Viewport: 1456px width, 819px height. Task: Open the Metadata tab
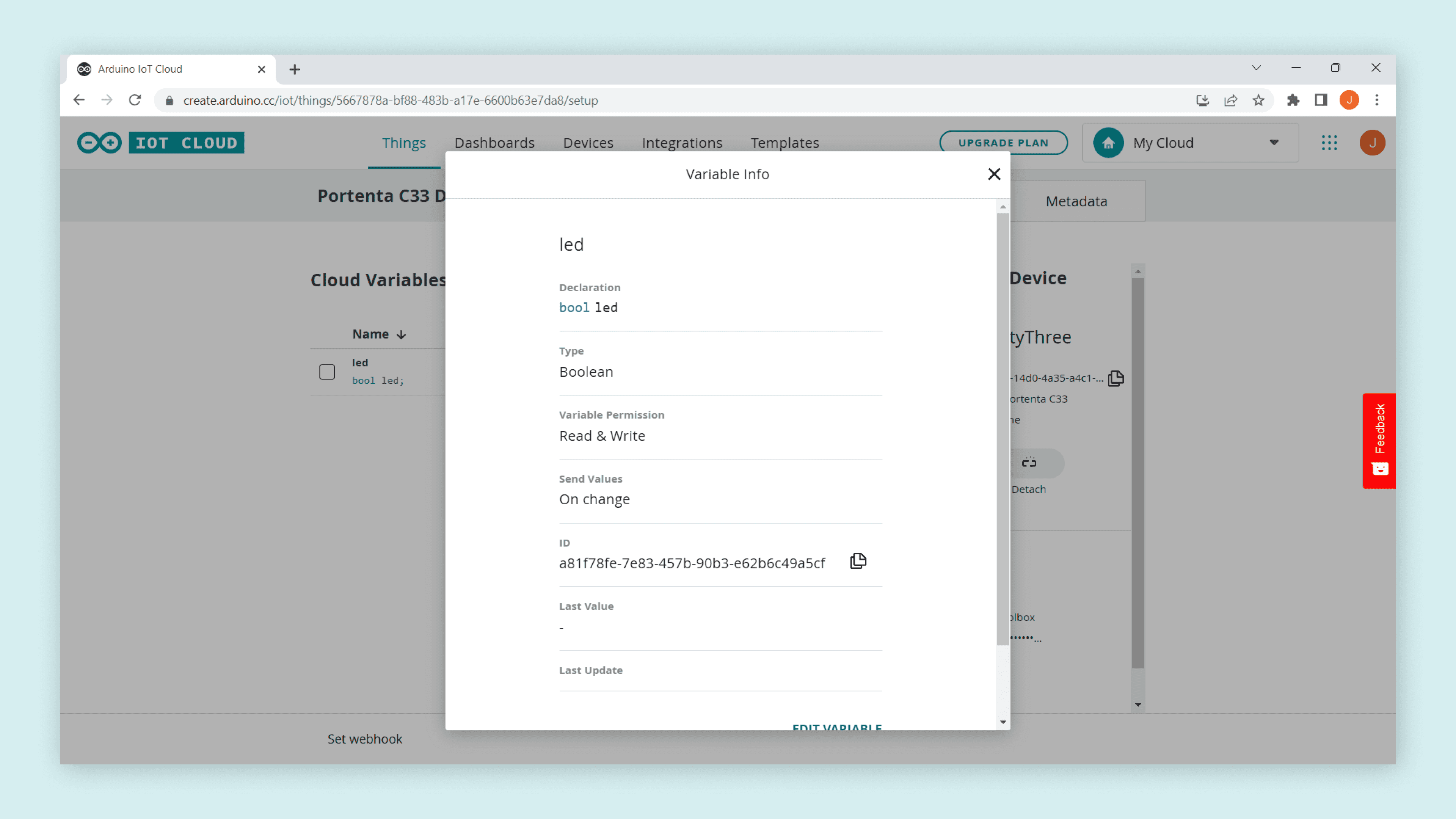tap(1076, 201)
